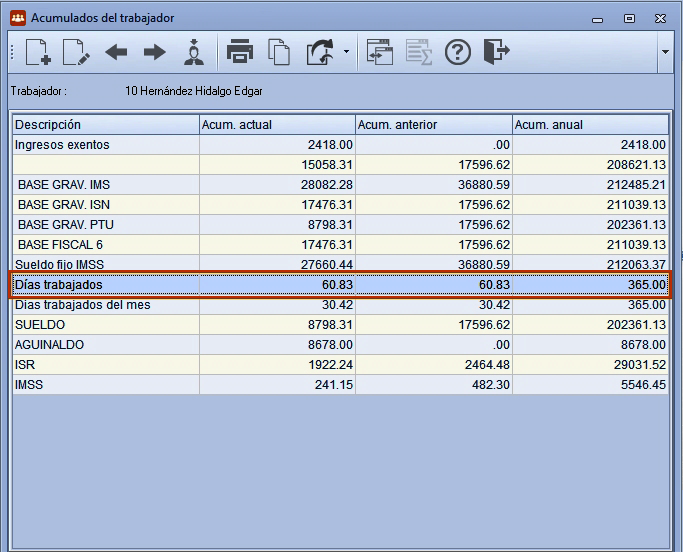The height and width of the screenshot is (555, 683).
Task: Select the BASE GRAV. PTU row
Action: click(341, 224)
